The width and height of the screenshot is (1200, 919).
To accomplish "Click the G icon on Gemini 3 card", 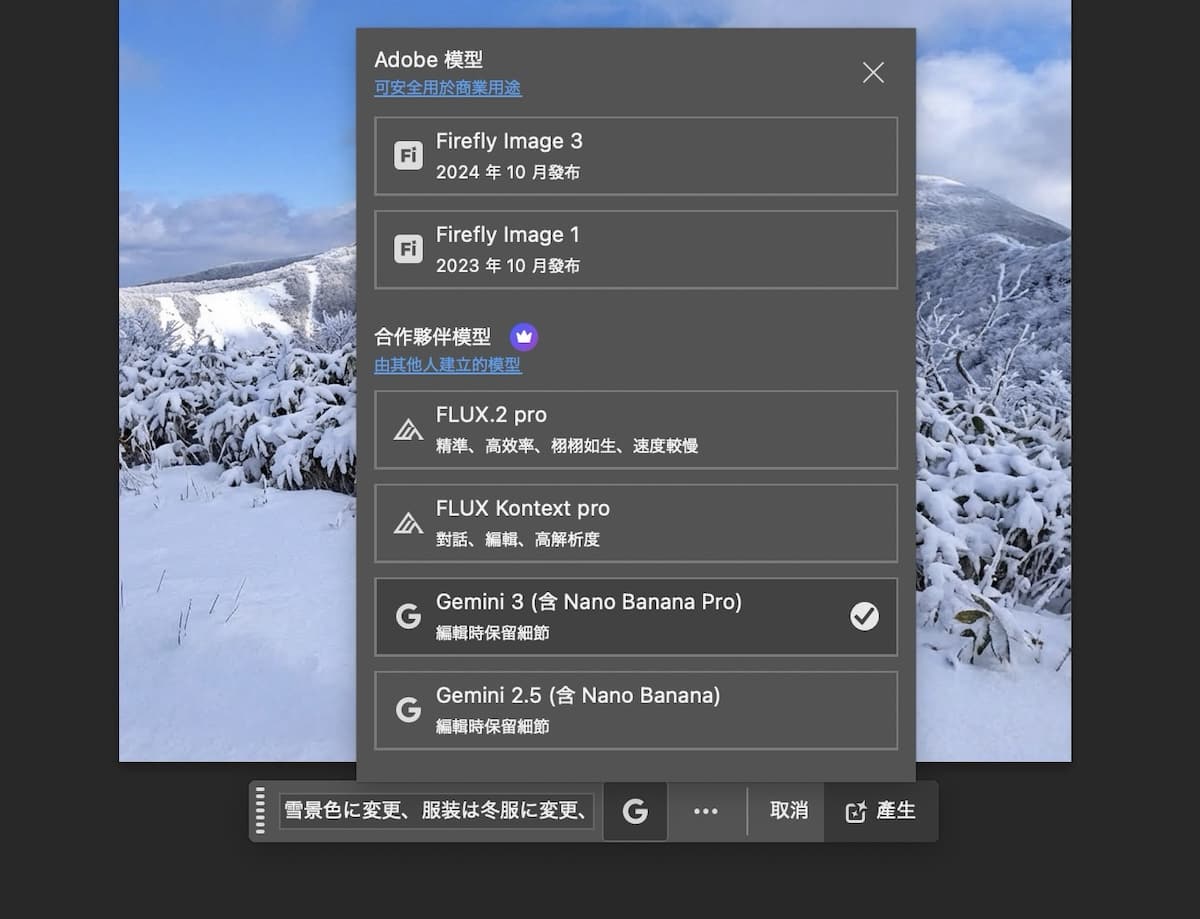I will pos(408,616).
